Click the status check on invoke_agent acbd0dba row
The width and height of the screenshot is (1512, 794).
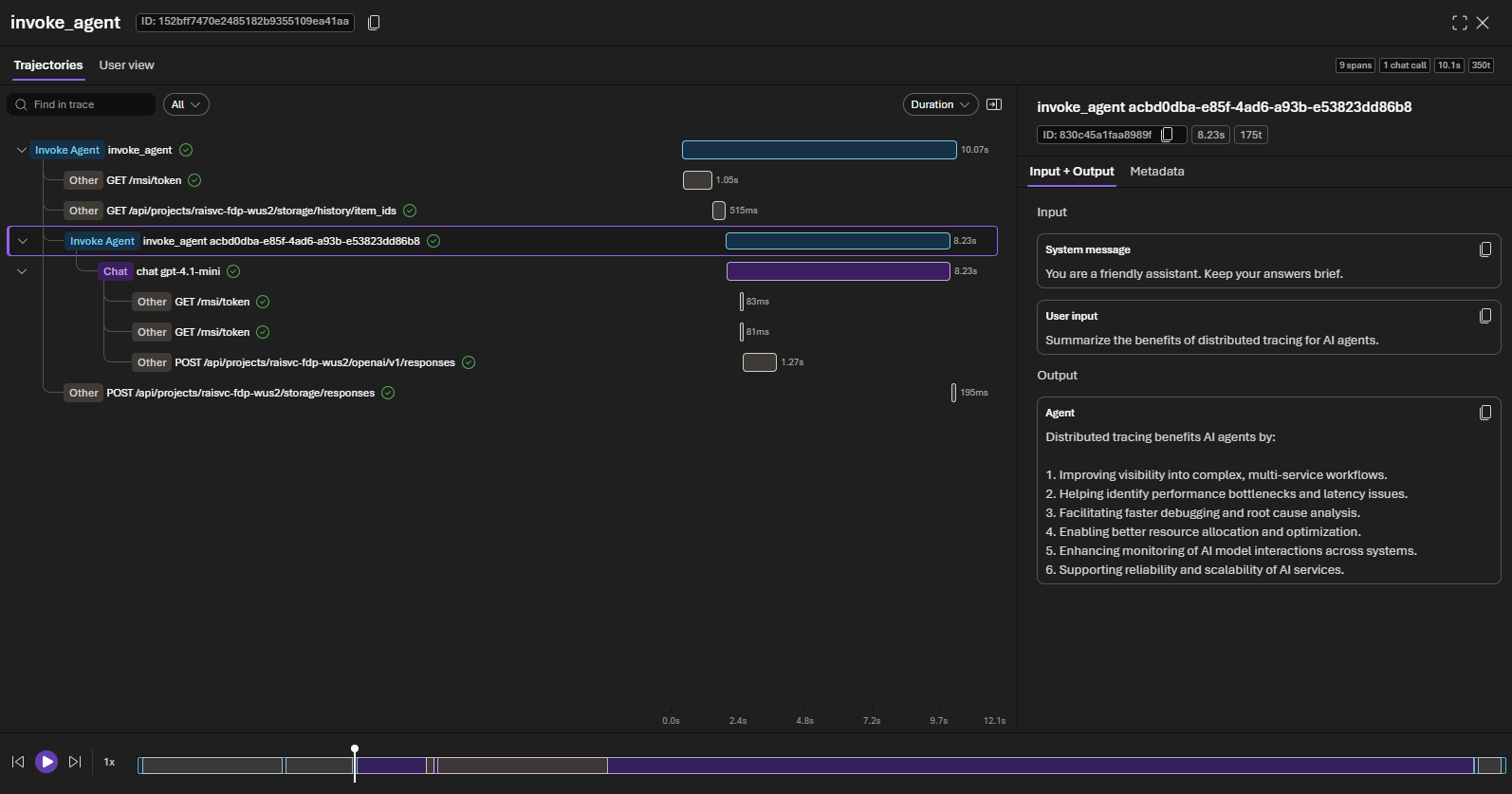[x=433, y=241]
